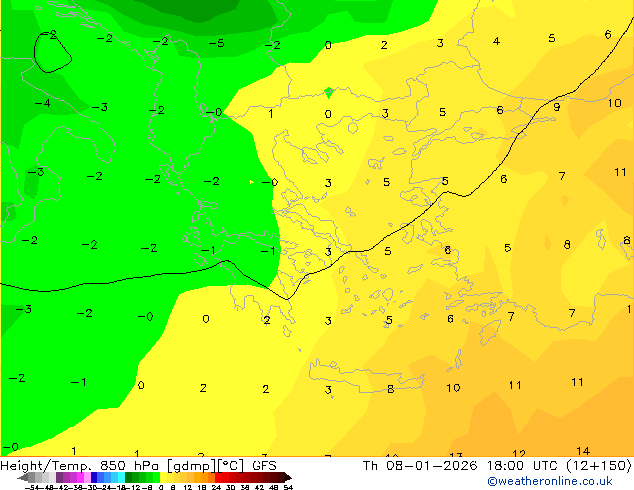Image resolution: width=634 pixels, height=490 pixels.
Task: Click the "-5" temperature value on the map
Action: coord(216,43)
